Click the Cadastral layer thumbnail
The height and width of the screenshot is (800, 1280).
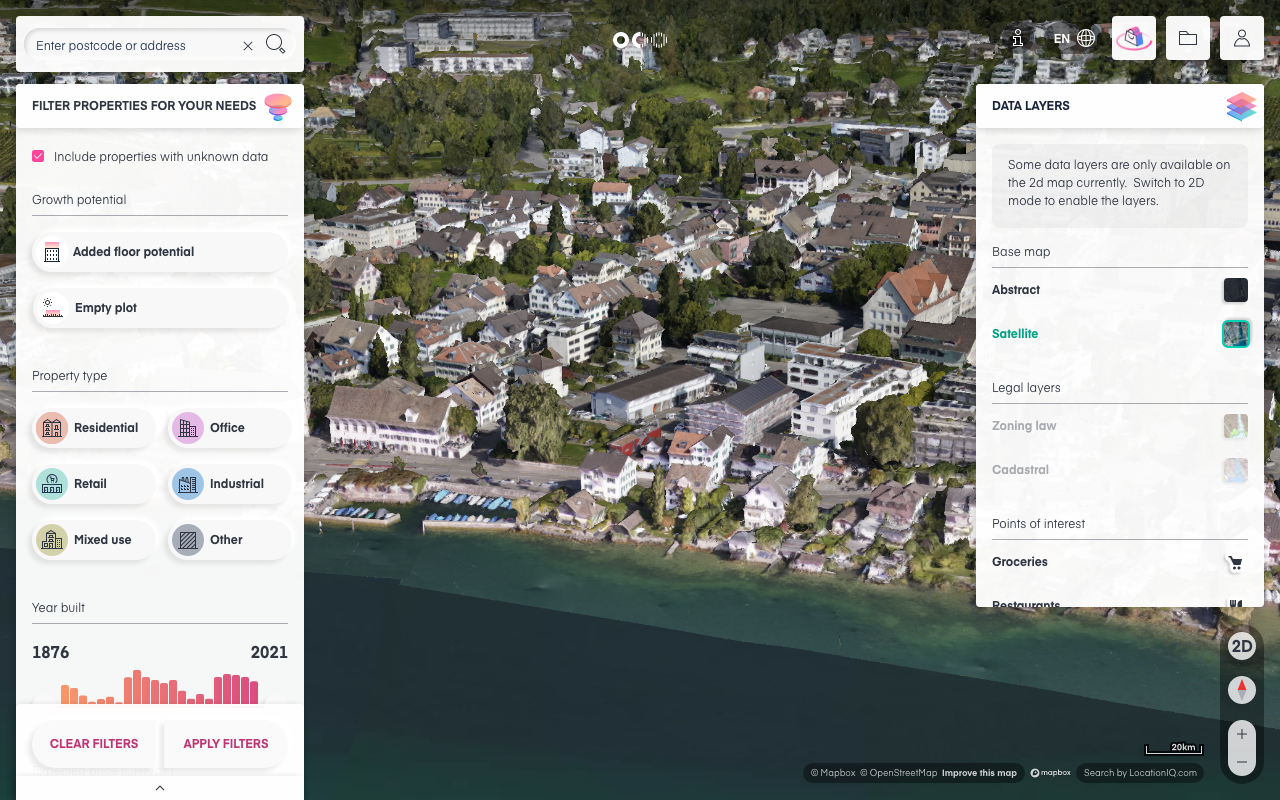[x=1236, y=470]
